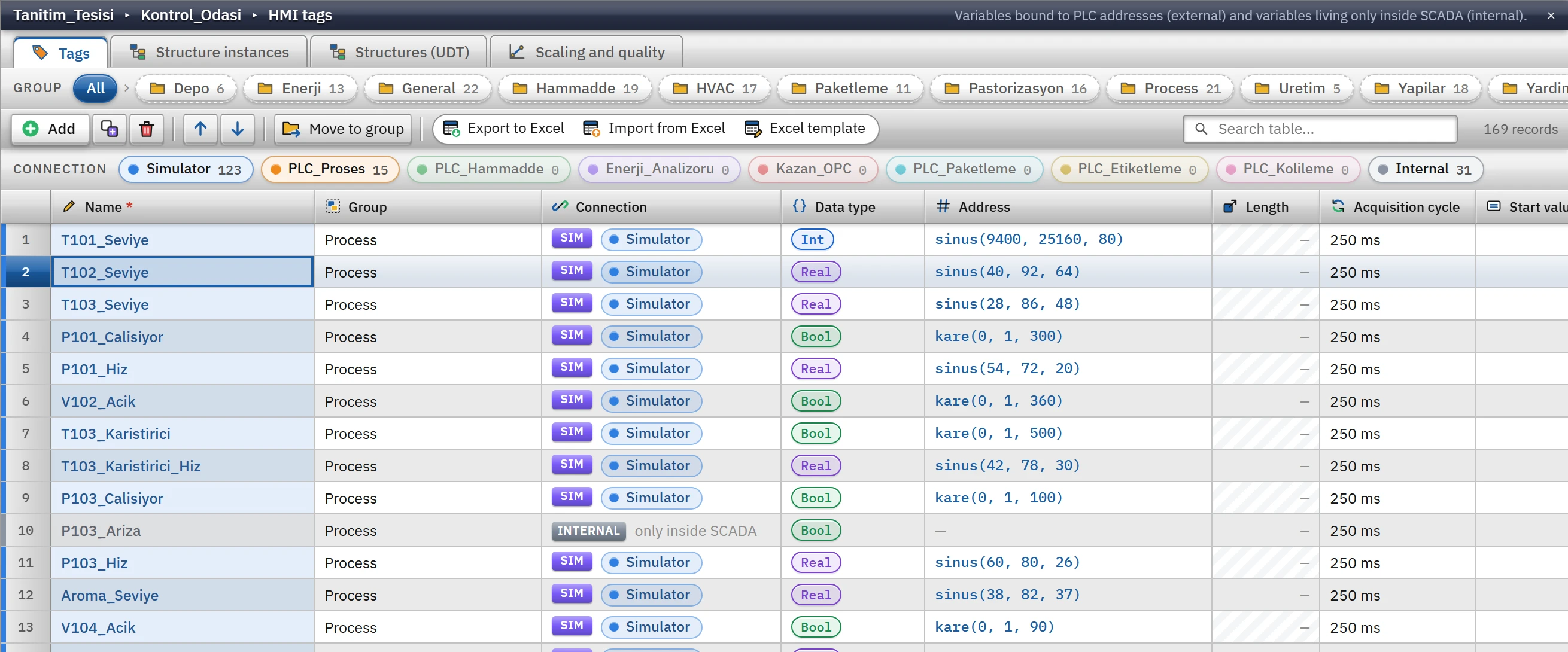The image size is (1568, 652).
Task: Toggle the PLC_Proses connection filter
Action: [330, 169]
